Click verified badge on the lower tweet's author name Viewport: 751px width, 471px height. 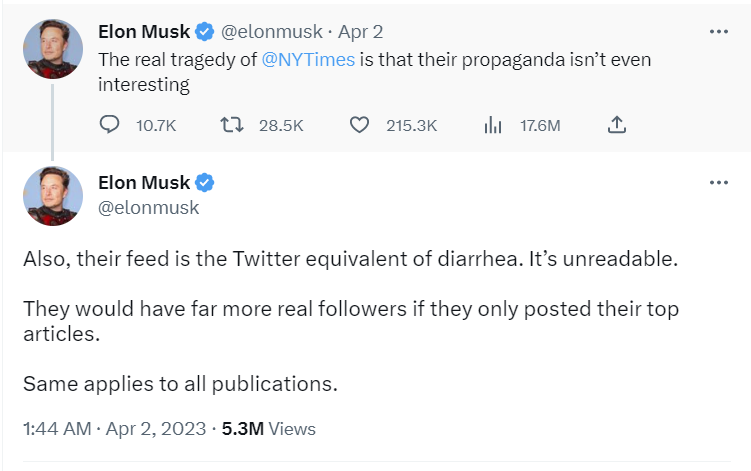pos(204,183)
